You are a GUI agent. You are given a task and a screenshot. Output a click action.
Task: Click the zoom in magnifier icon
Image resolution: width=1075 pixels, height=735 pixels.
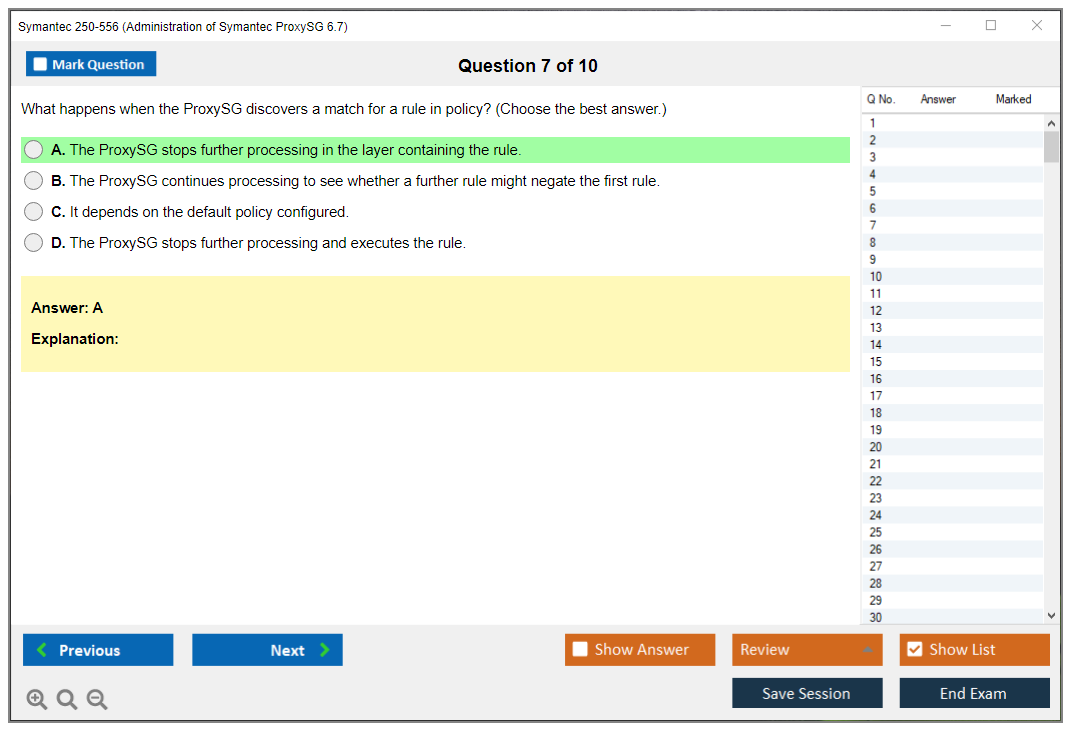click(37, 700)
